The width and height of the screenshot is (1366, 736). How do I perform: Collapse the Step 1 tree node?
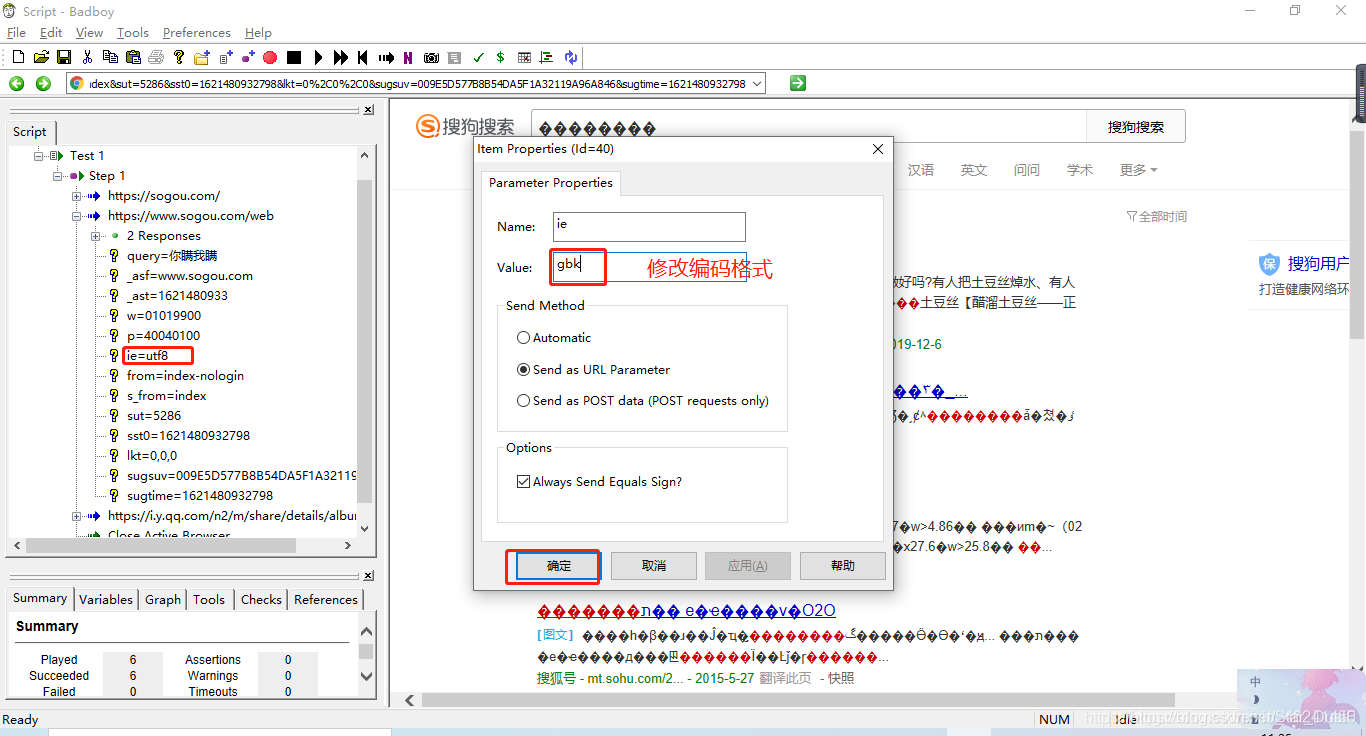click(58, 176)
